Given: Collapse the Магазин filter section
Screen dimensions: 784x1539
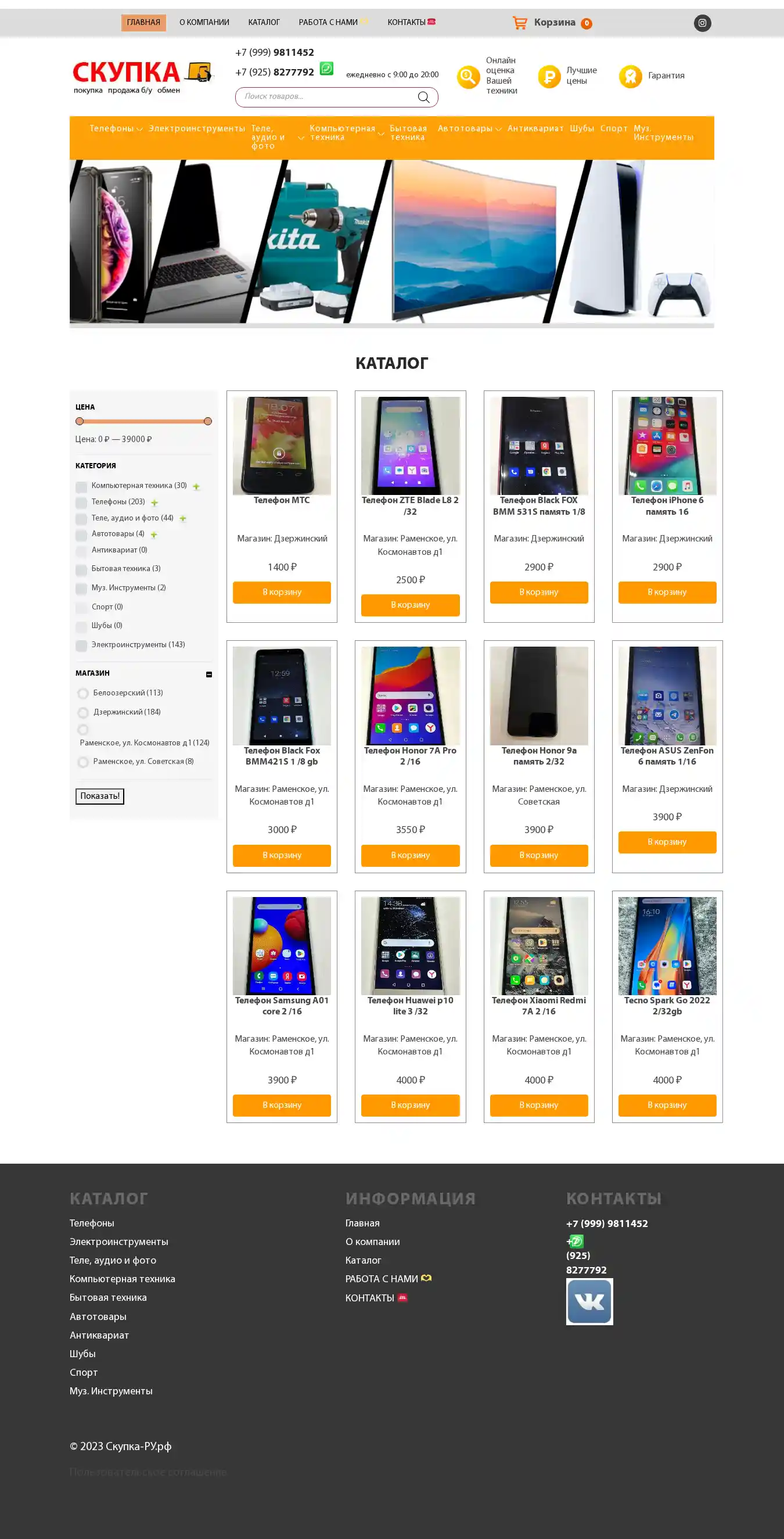Looking at the screenshot, I should 208,674.
